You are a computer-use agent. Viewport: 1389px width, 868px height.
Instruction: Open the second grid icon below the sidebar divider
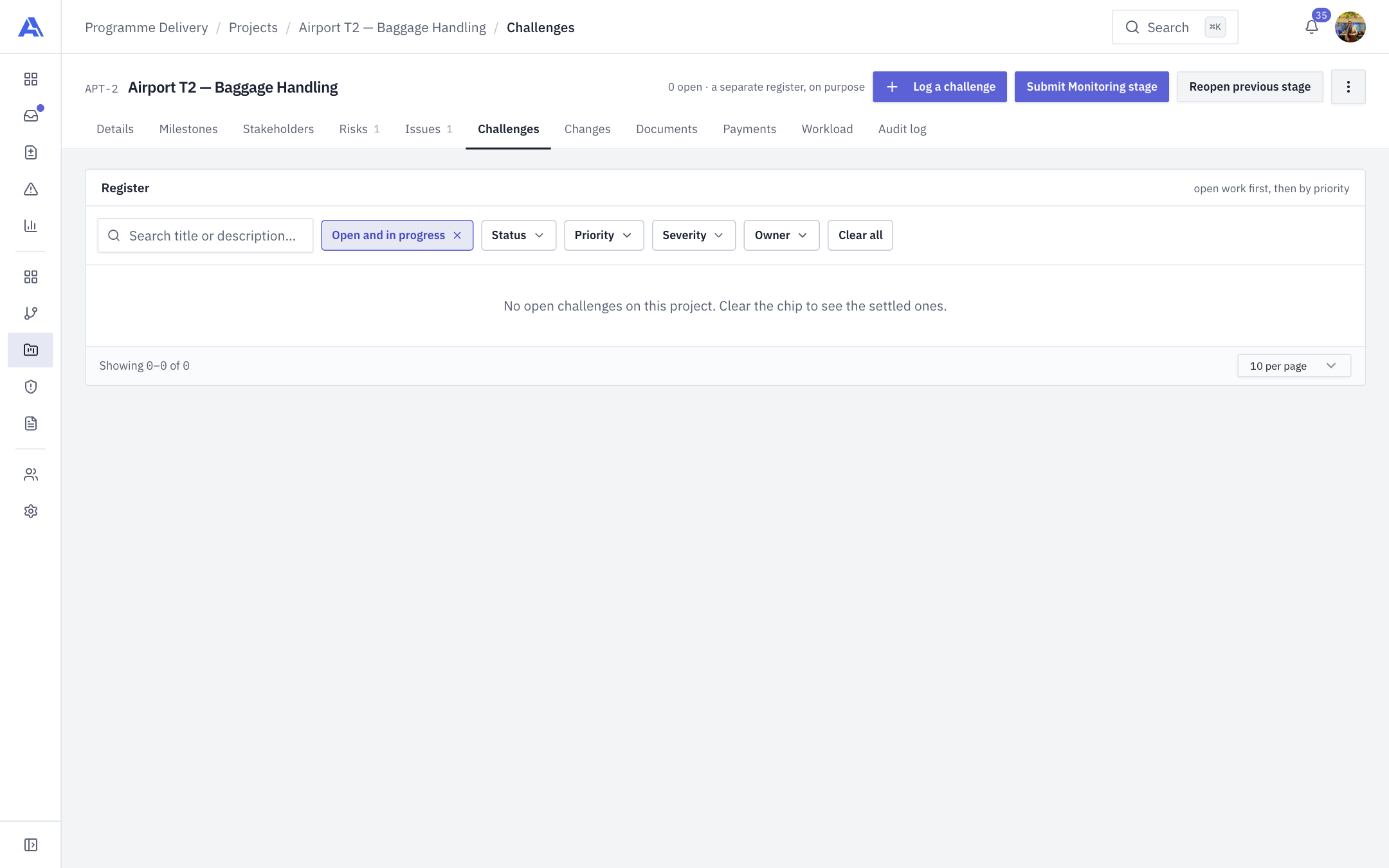tap(31, 276)
